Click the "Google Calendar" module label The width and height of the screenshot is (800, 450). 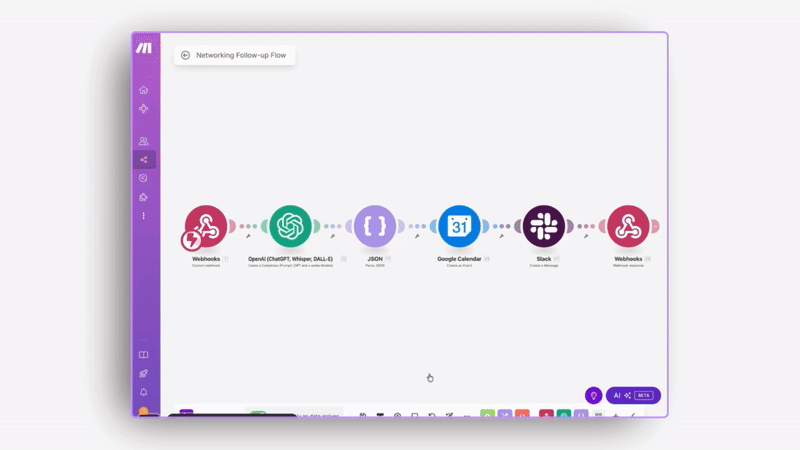coord(459,259)
